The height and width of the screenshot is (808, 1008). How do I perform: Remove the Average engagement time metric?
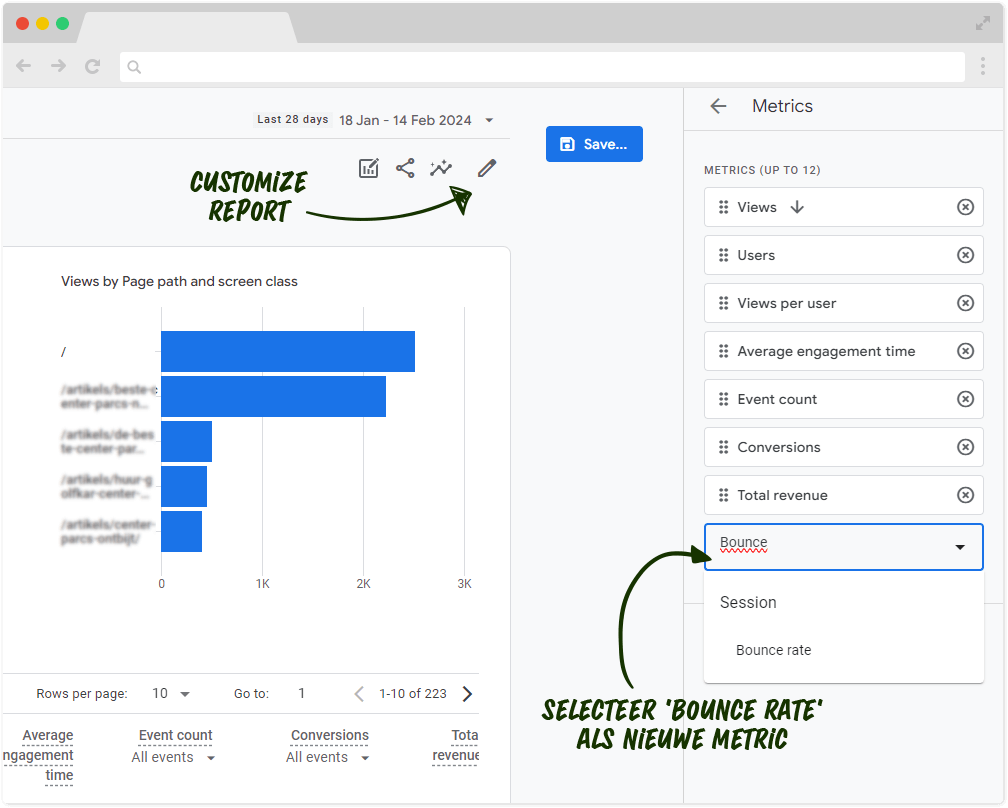965,351
